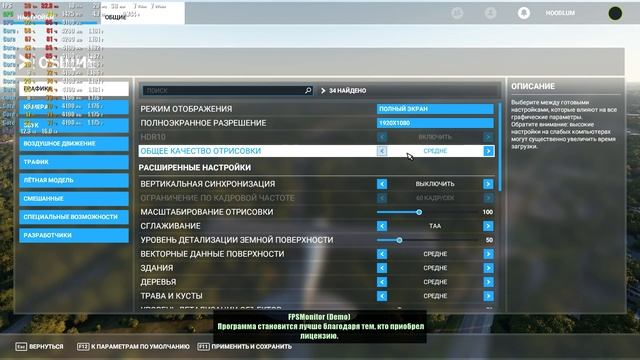Click the settings list vertical scrollbar
This screenshot has width=640, height=360.
click(500, 146)
